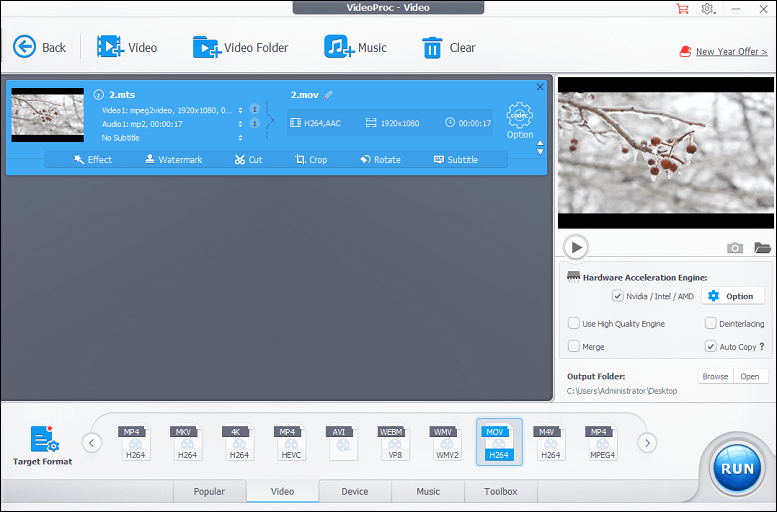777x512 pixels.
Task: Select MKV H264 format
Action: (x=187, y=442)
